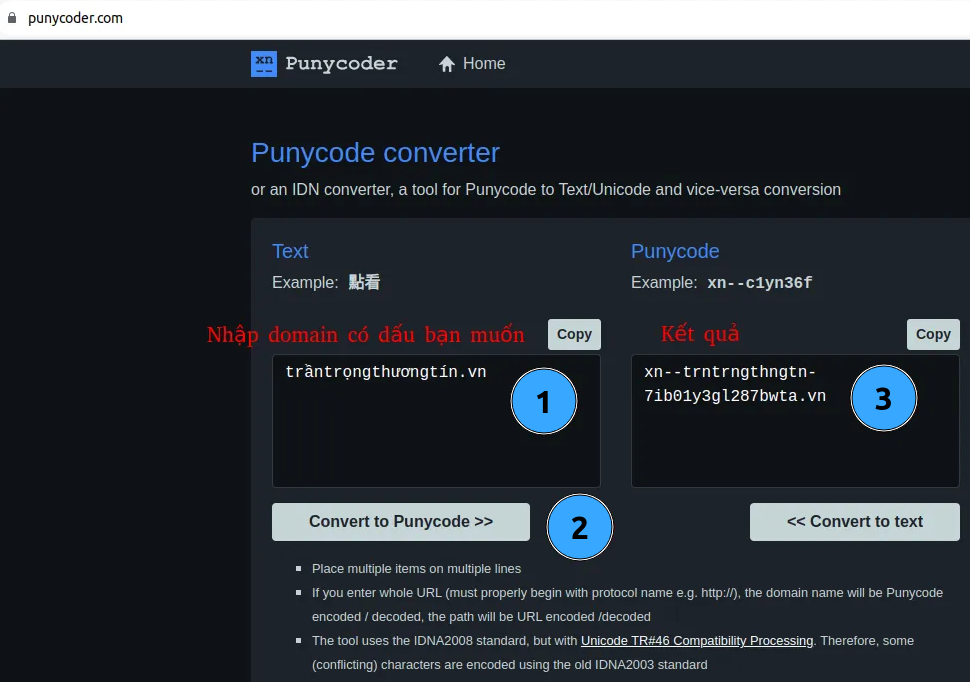Click the blue circle numbered 2
Image resolution: width=970 pixels, height=682 pixels.
click(x=579, y=527)
